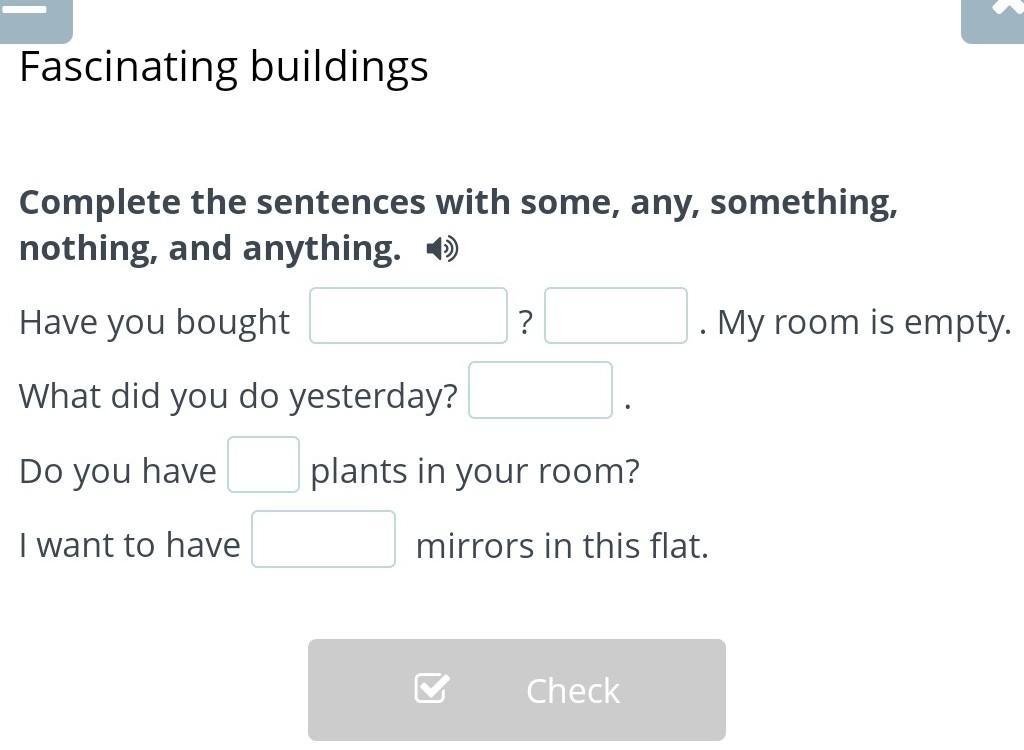The image size is (1024, 750).
Task: Click the 'Do you have' text
Action: point(118,471)
